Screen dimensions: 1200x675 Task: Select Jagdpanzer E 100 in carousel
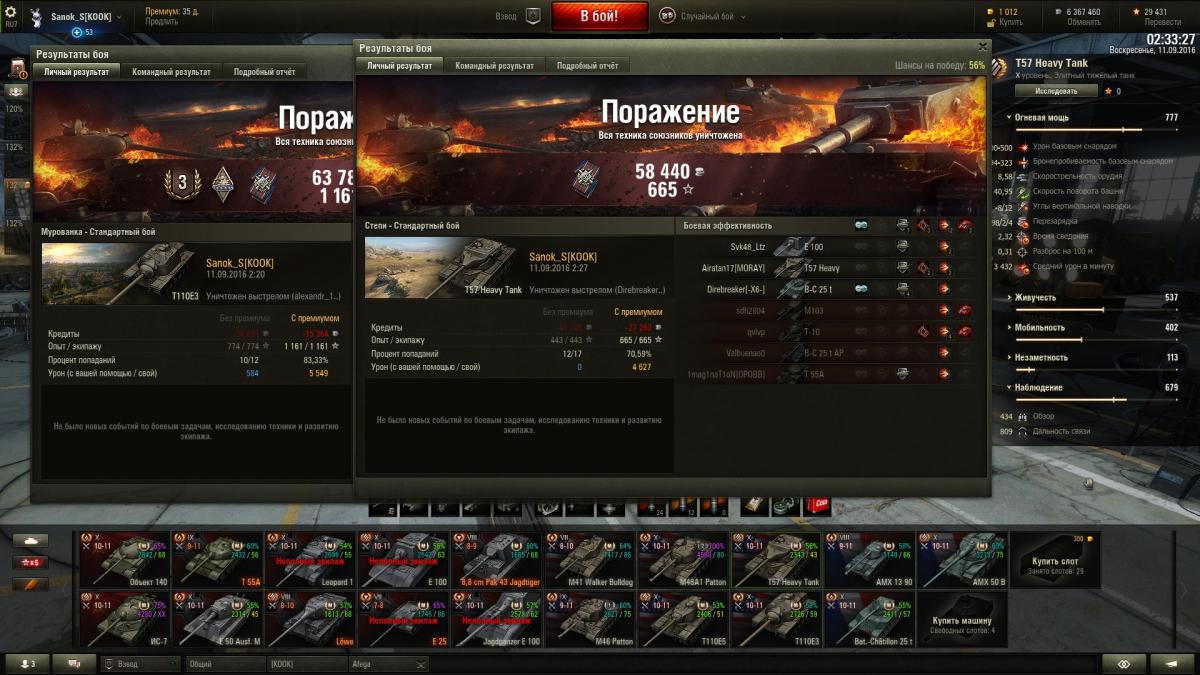495,619
